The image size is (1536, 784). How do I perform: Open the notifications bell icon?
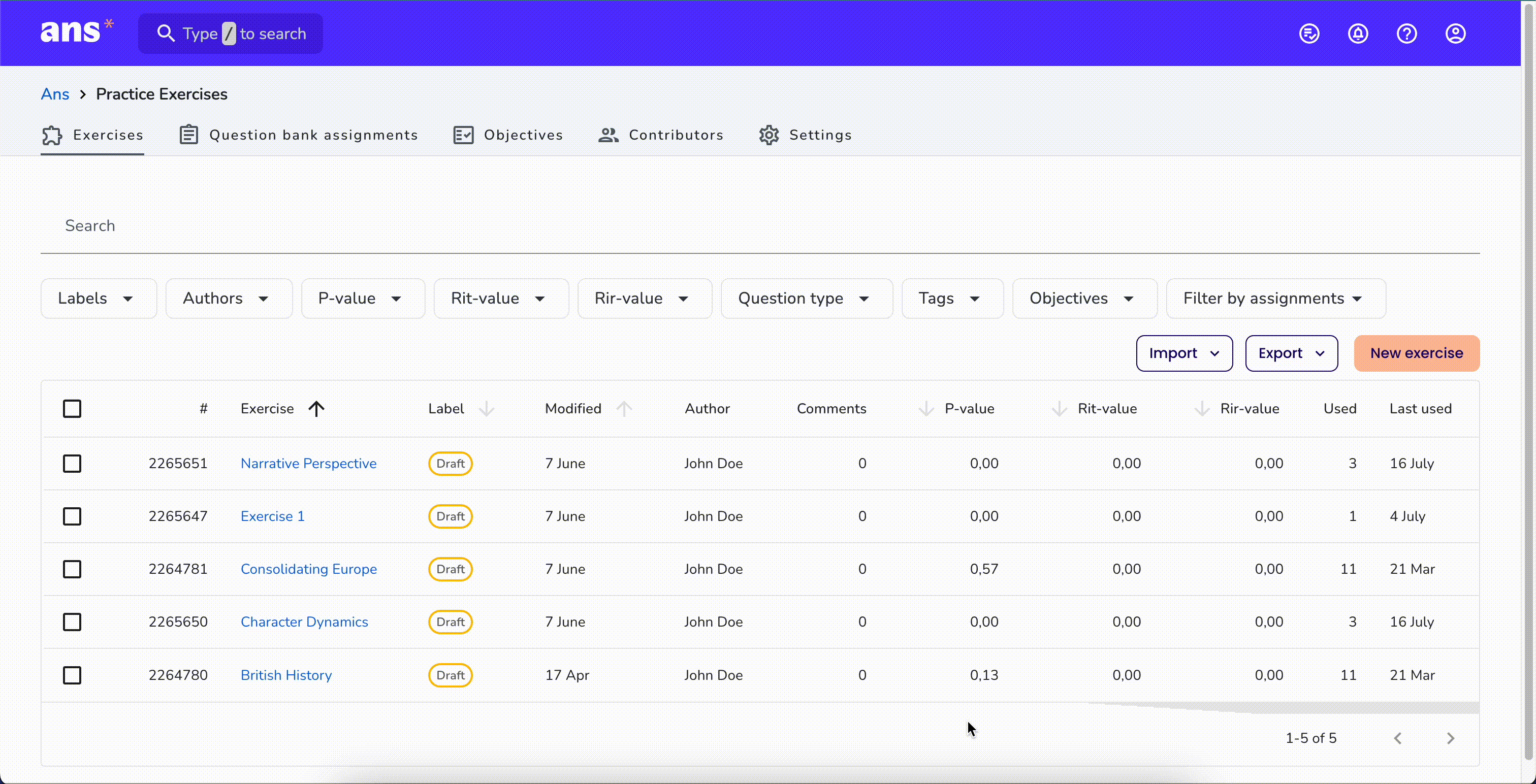point(1358,34)
